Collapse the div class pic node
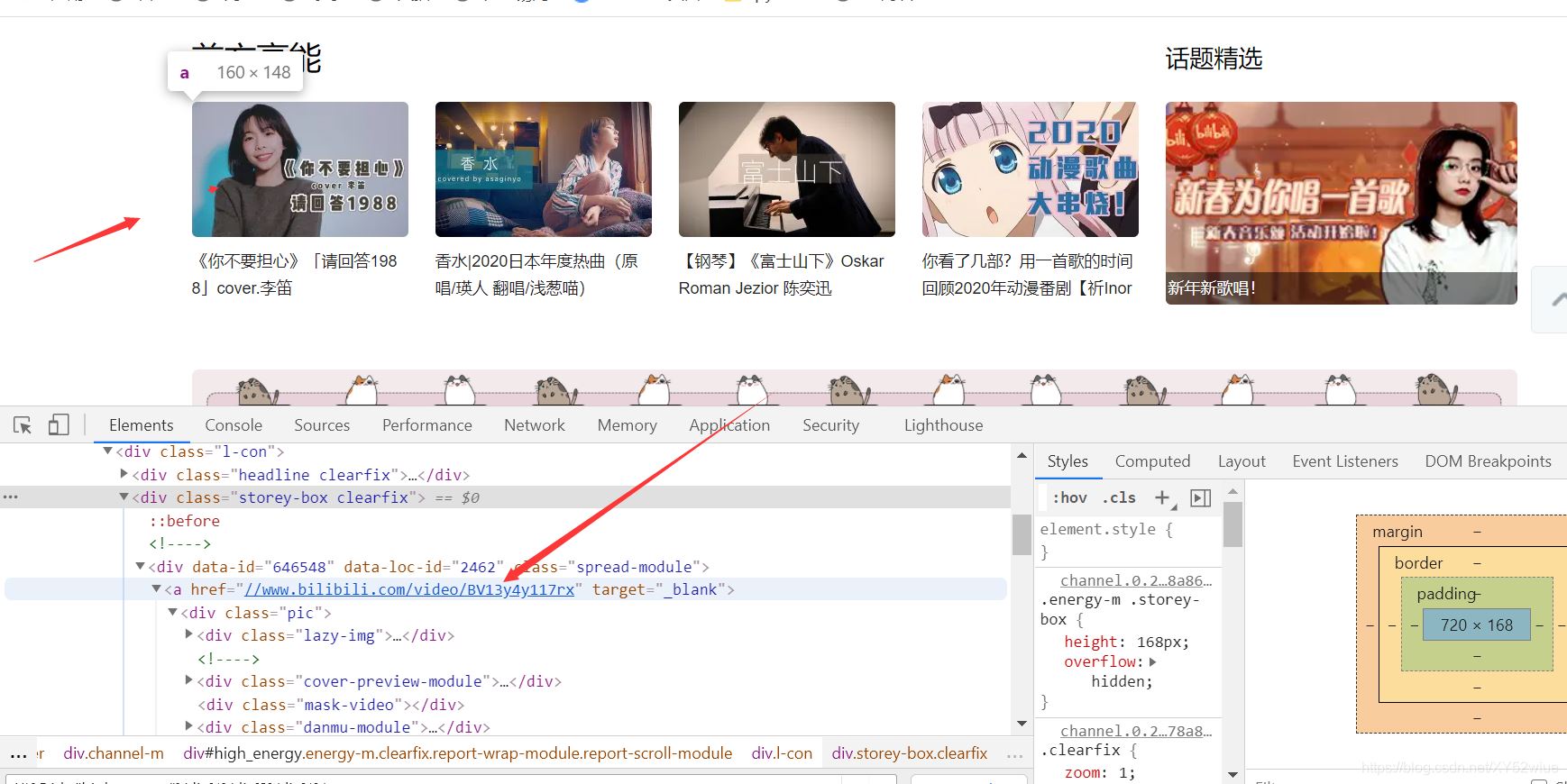This screenshot has width=1567, height=784. (x=172, y=612)
